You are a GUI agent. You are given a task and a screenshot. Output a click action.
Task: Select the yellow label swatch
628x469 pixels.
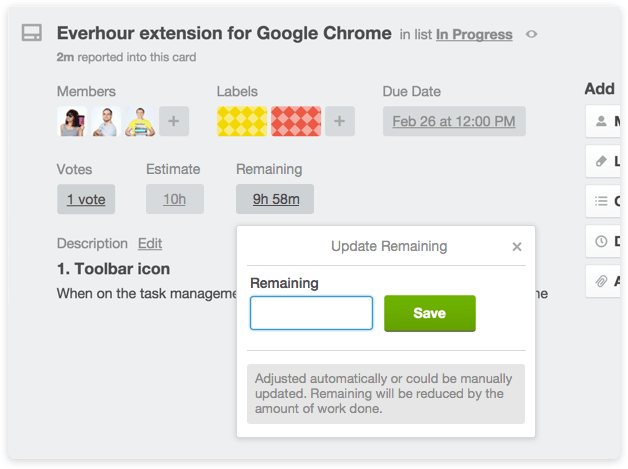click(242, 121)
